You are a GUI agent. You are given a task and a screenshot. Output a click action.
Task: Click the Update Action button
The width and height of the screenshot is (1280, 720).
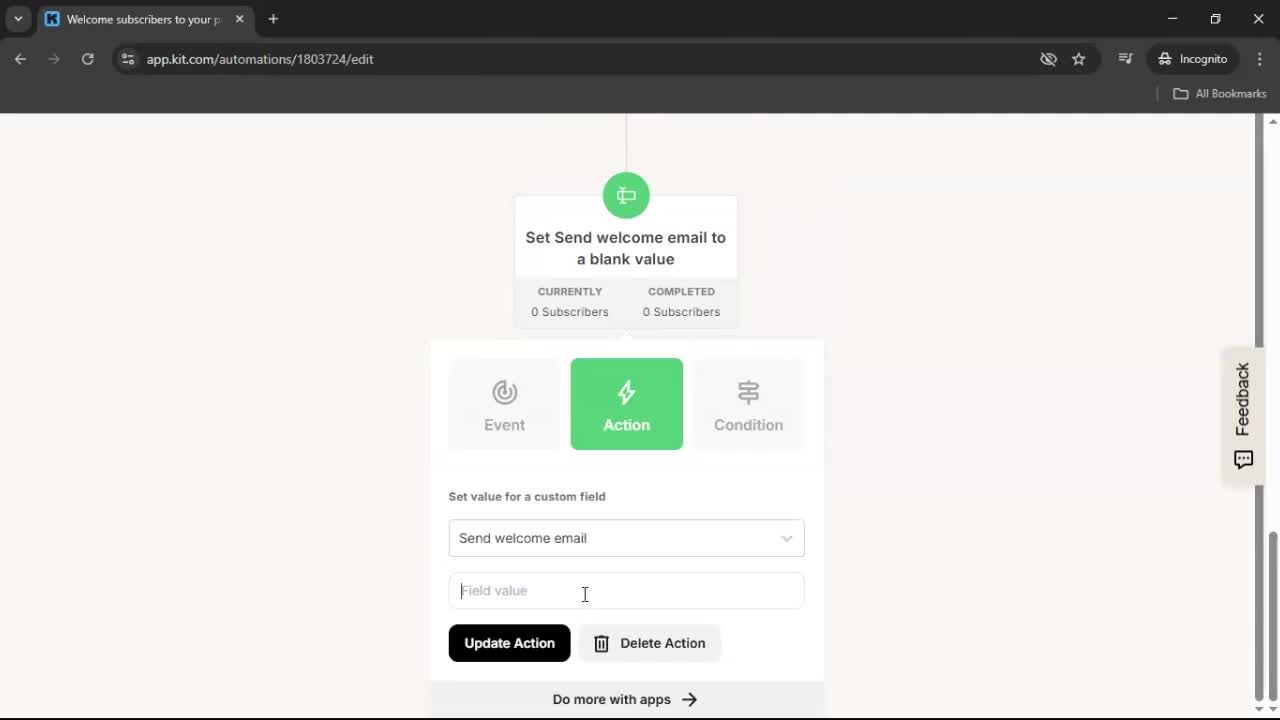(509, 643)
